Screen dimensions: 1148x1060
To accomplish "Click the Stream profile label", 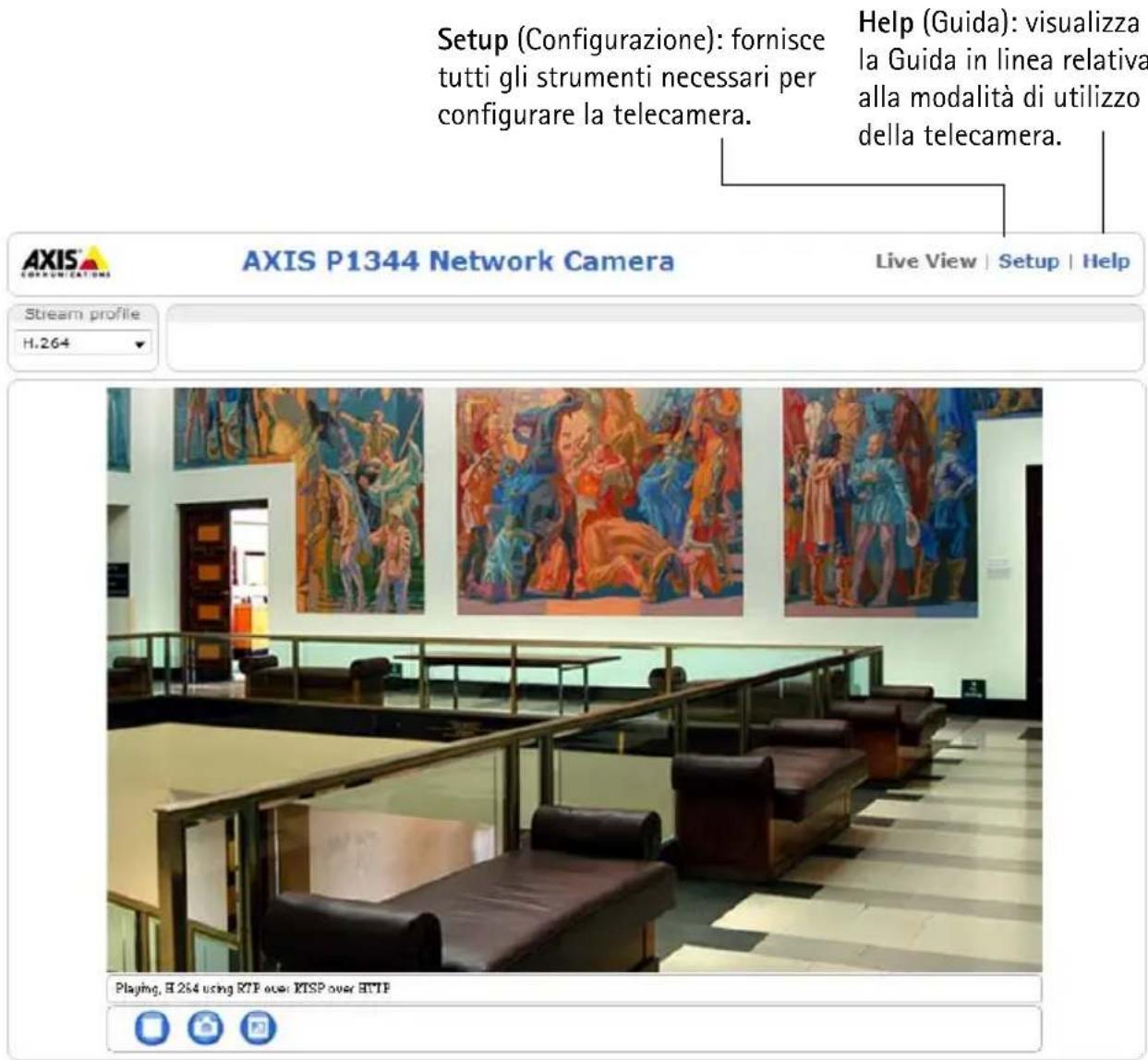I will (82, 314).
